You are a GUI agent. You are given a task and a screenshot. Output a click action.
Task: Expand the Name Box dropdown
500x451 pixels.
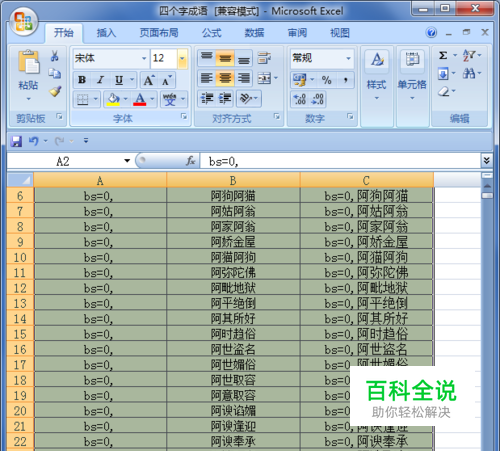127,161
